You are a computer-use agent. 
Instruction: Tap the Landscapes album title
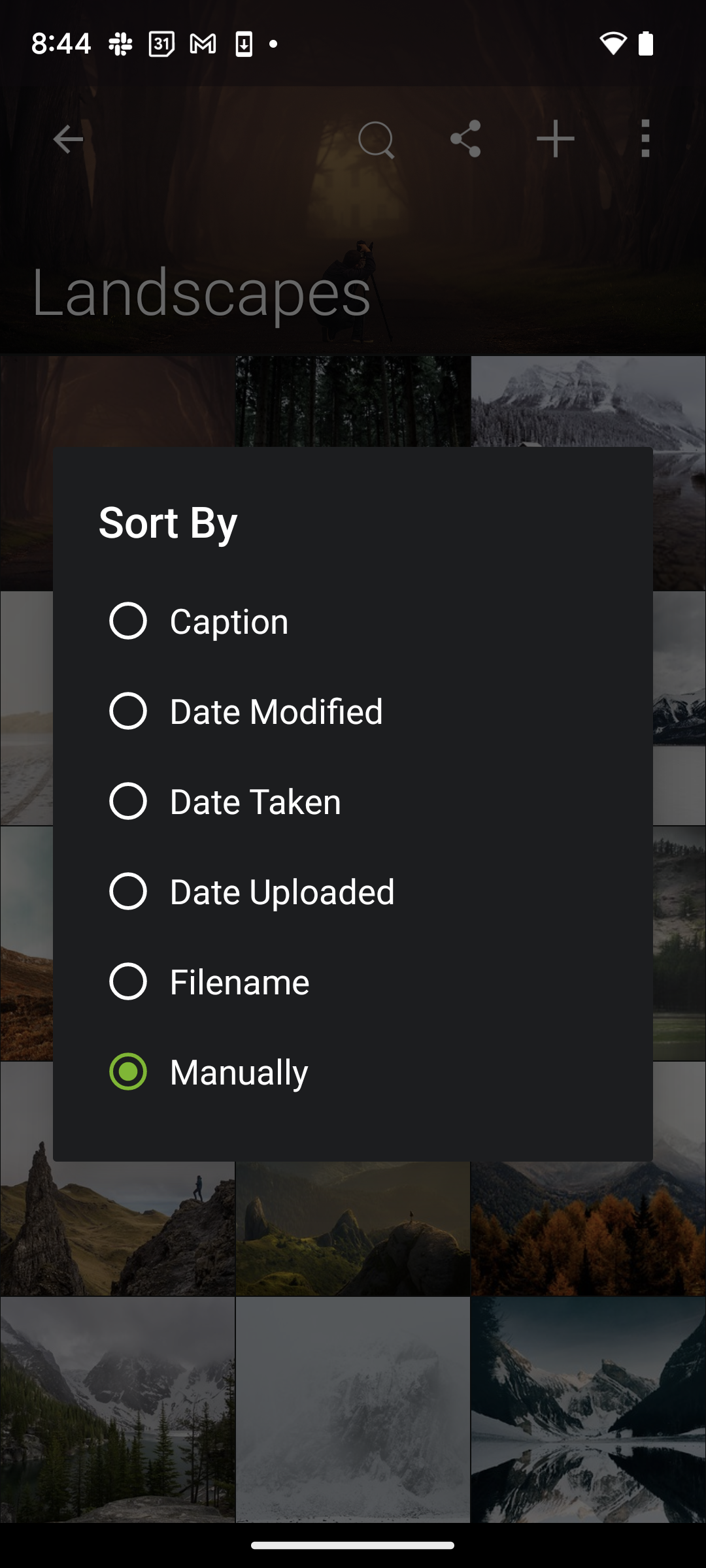pos(201,293)
